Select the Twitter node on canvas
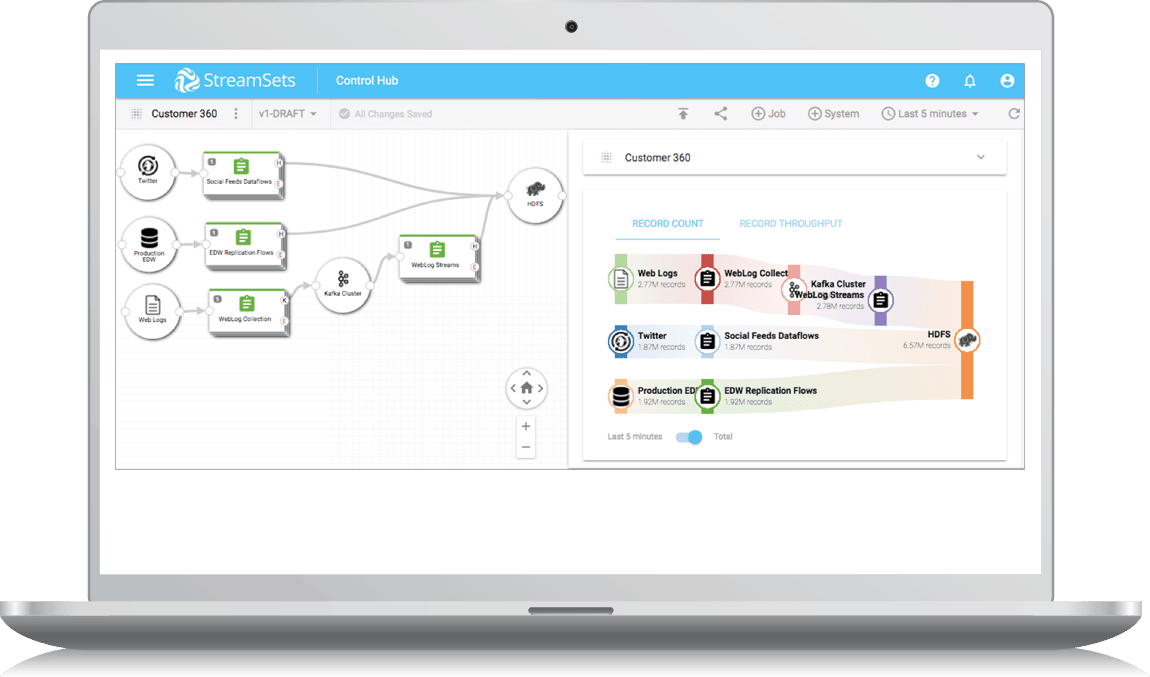Image resolution: width=1150 pixels, height=677 pixels. point(147,172)
